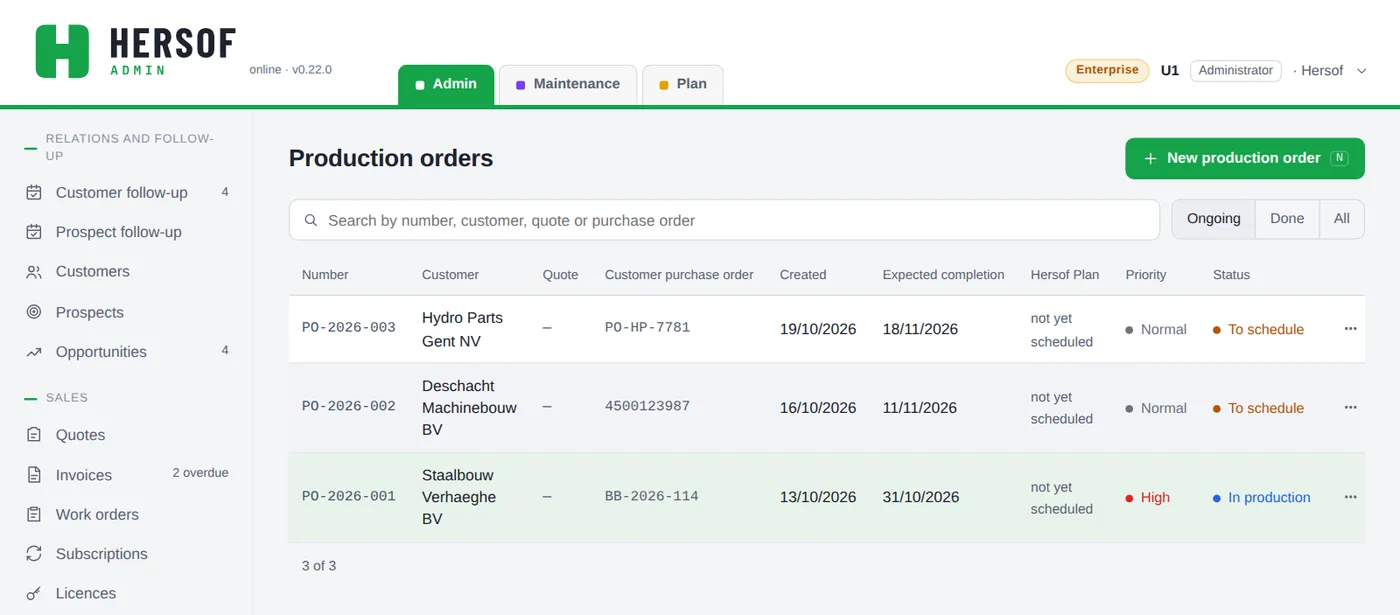Click the Quotes document icon
Image resolution: width=1400 pixels, height=615 pixels.
pyautogui.click(x=34, y=435)
